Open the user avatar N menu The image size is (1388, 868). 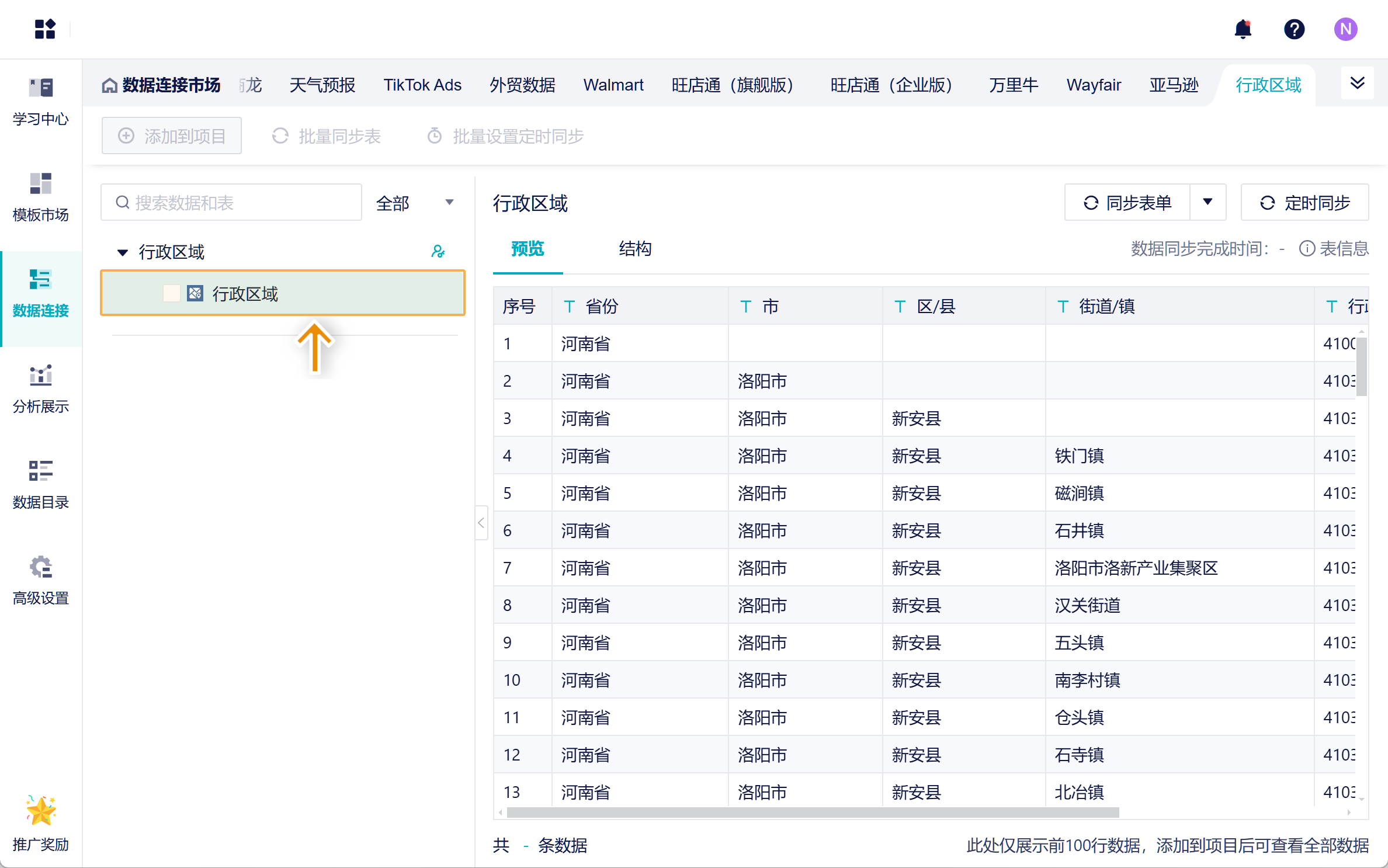tap(1345, 29)
